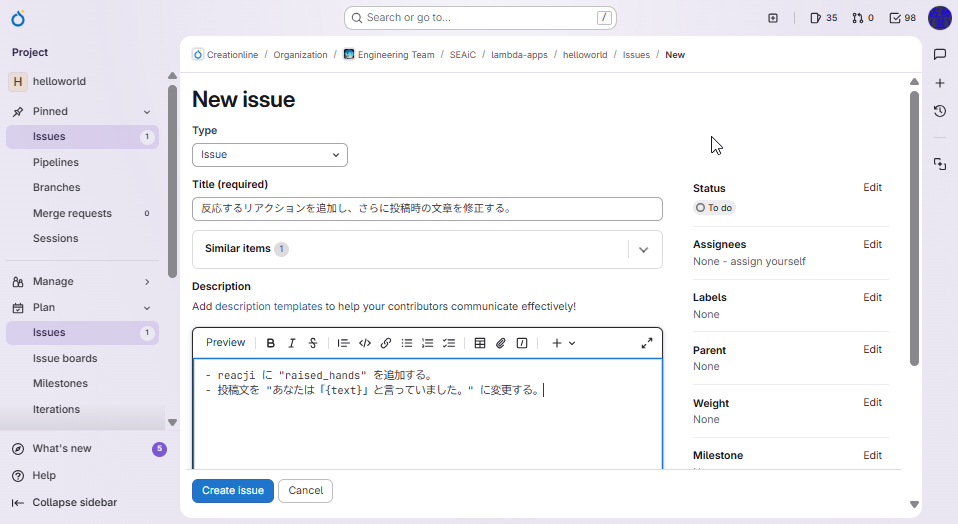958x524 pixels.
Task: Open the to-do list showing 98
Action: (902, 18)
